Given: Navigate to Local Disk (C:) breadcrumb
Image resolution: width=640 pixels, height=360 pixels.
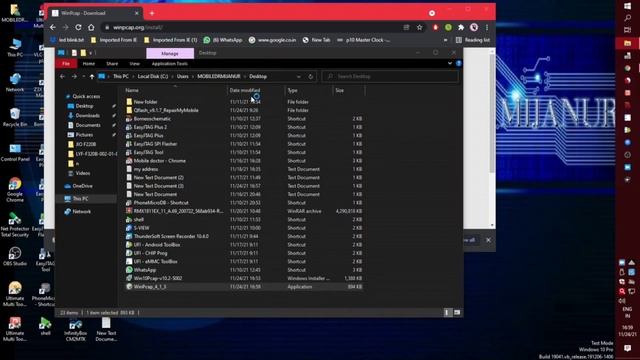Looking at the screenshot, I should (153, 76).
